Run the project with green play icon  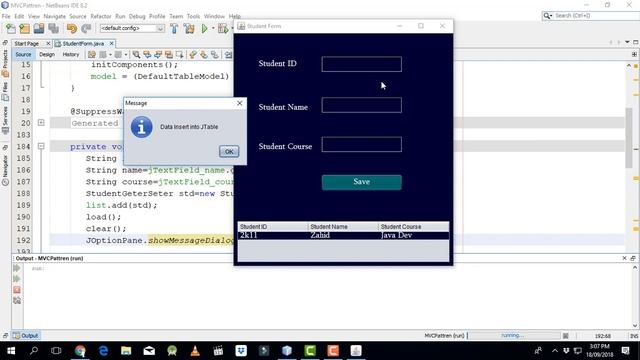pos(204,28)
